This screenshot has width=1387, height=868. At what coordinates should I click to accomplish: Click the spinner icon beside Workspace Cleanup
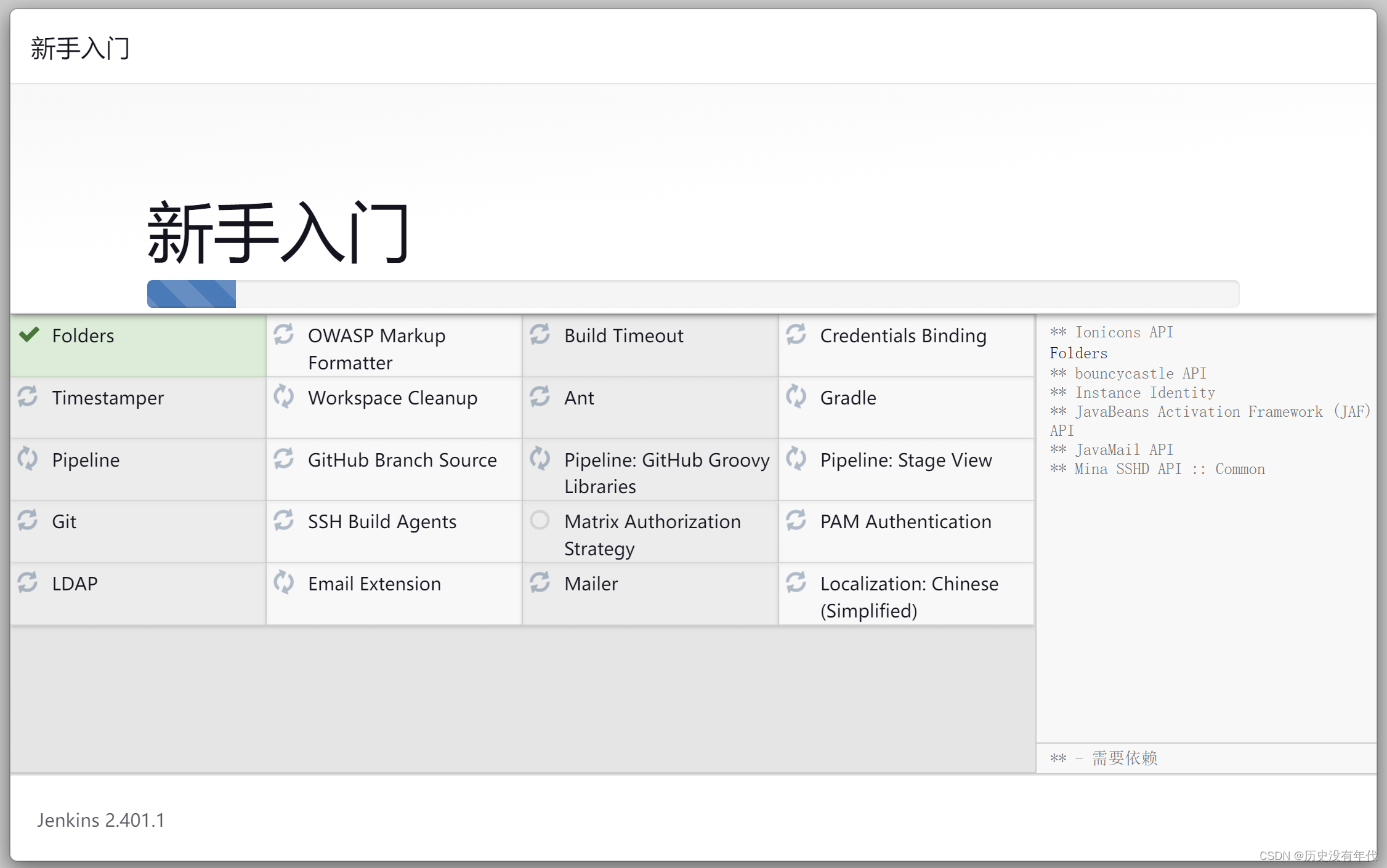point(283,396)
